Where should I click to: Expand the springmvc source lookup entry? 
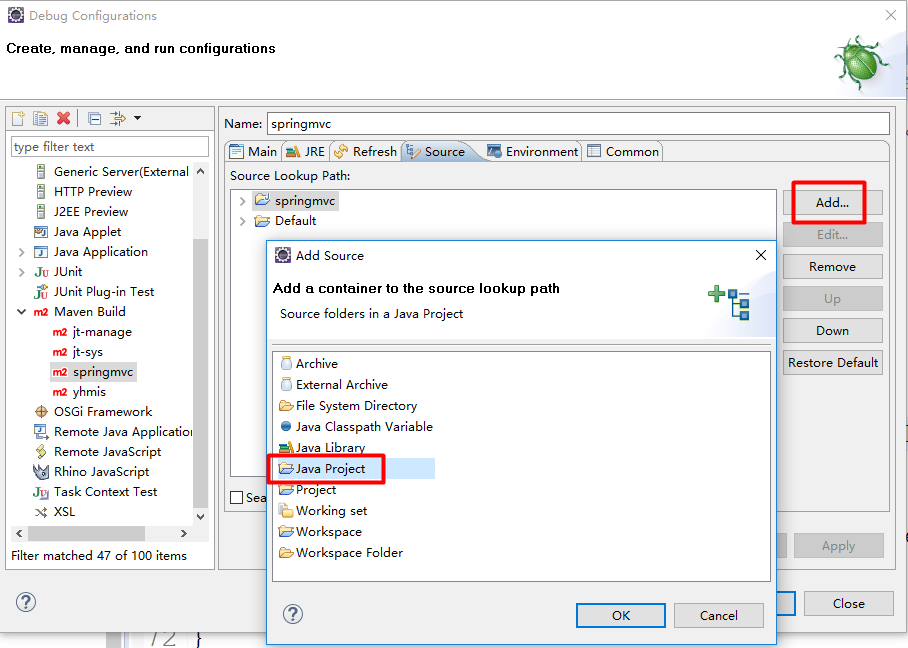(x=243, y=202)
